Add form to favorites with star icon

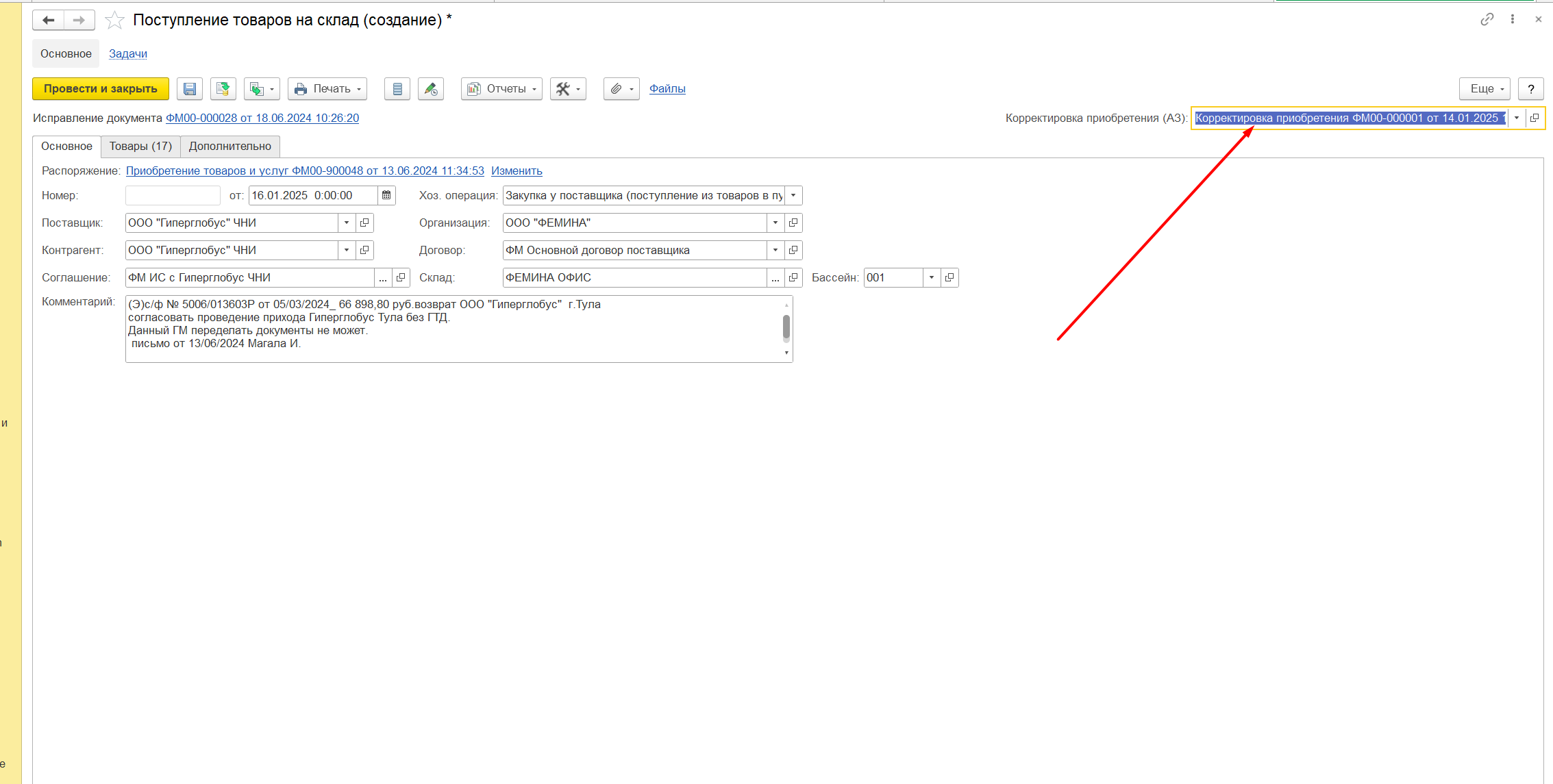click(114, 21)
